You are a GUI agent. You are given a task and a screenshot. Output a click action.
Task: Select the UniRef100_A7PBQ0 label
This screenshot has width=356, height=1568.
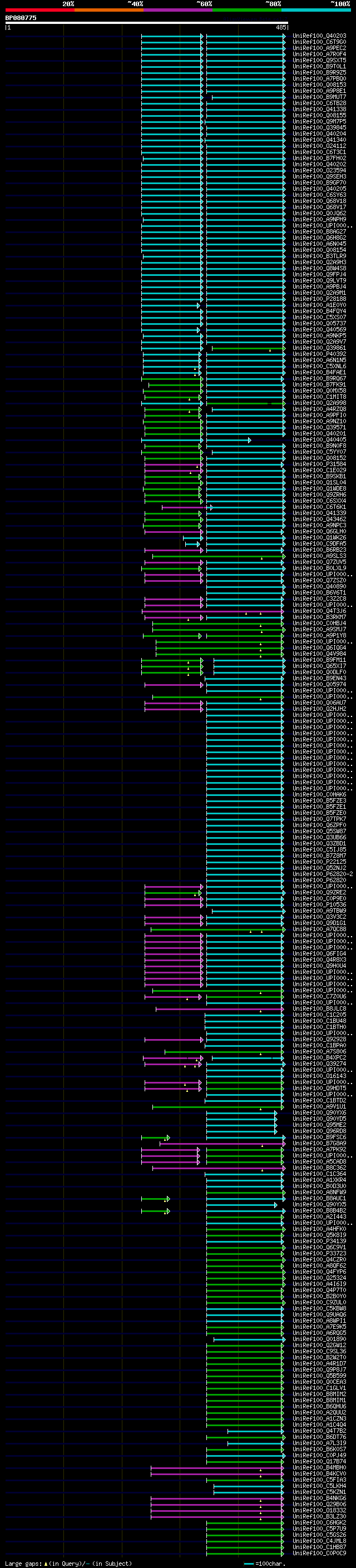[x=319, y=78]
